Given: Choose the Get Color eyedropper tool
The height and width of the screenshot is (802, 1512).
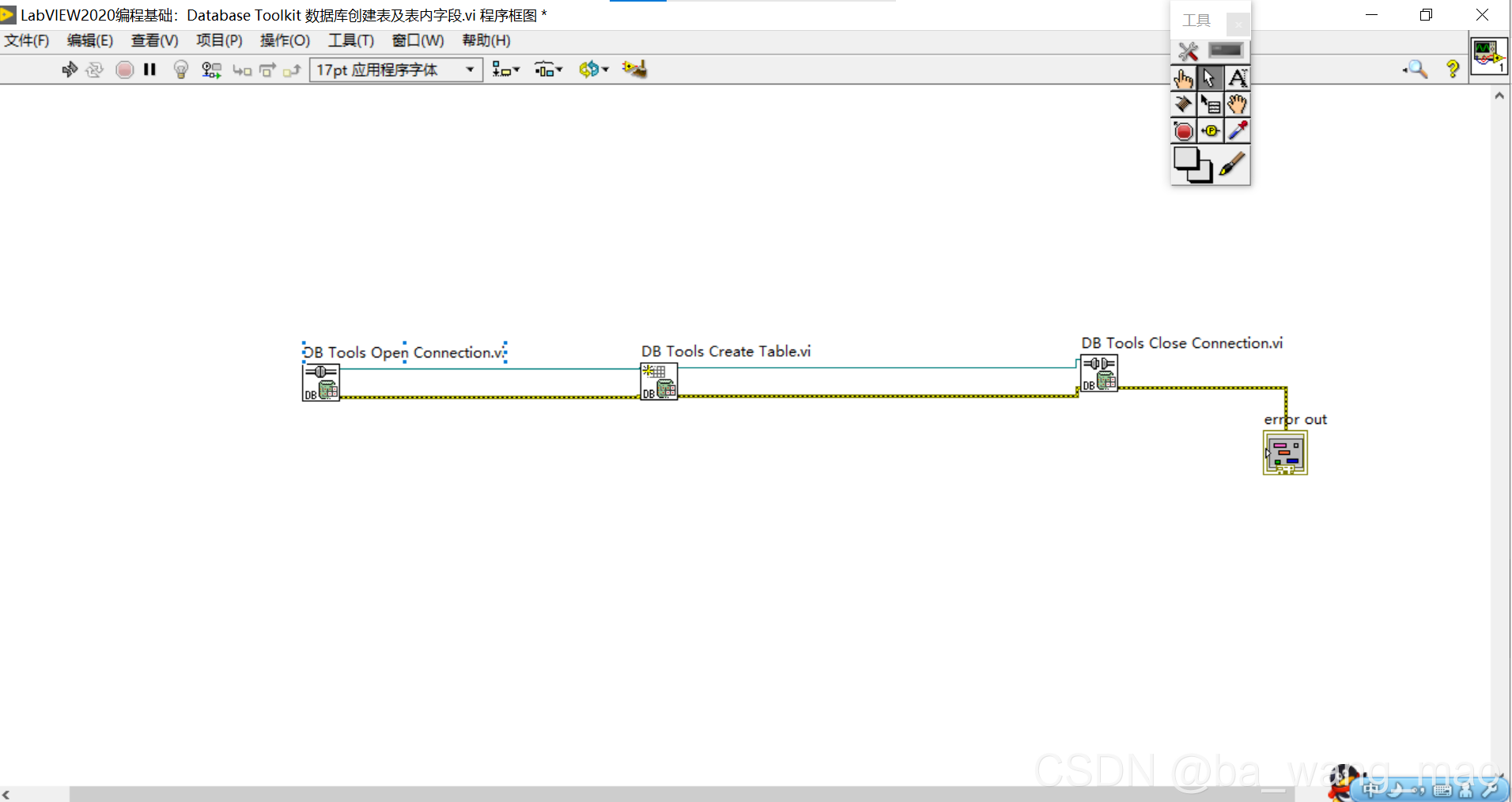Looking at the screenshot, I should point(1238,131).
